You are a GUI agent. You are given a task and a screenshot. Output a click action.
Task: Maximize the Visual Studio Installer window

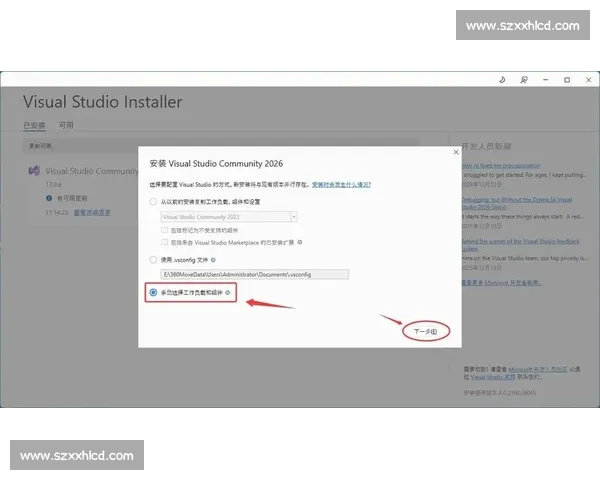click(x=567, y=80)
